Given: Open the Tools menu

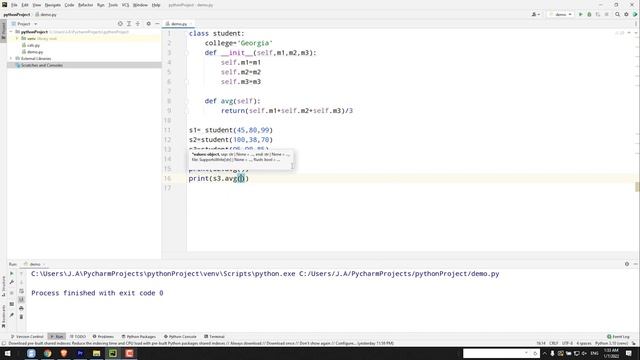Looking at the screenshot, I should point(113,5).
